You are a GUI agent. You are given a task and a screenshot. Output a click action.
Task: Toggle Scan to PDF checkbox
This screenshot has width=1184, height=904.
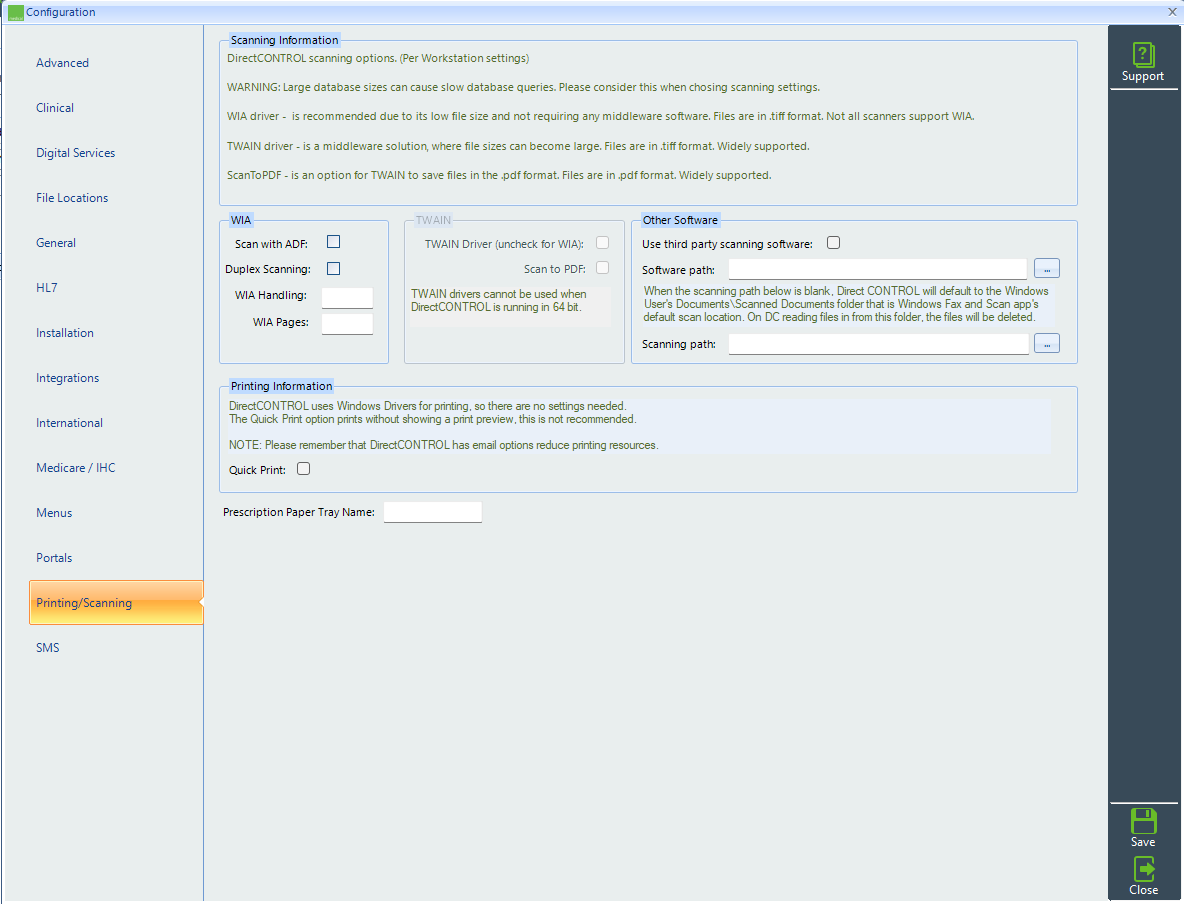point(603,267)
